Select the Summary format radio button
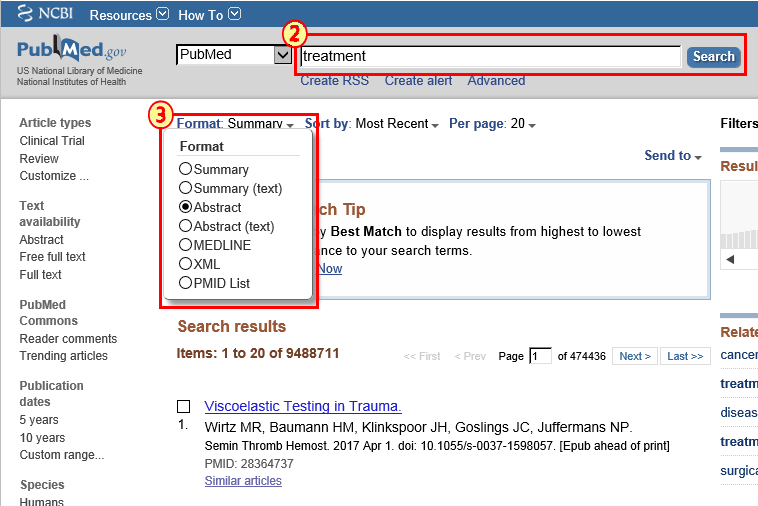Viewport: 758px width, 506px height. [185, 169]
